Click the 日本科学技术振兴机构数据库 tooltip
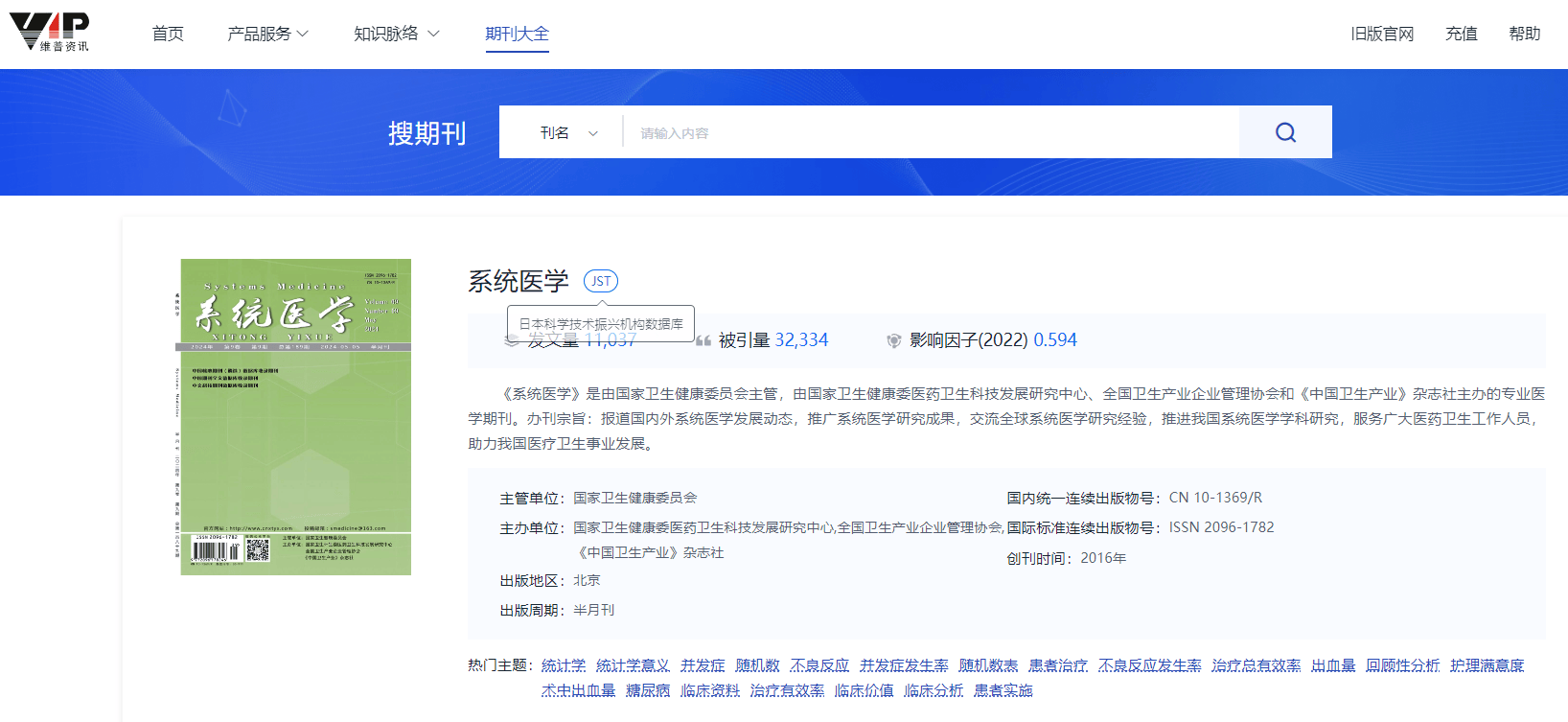The width and height of the screenshot is (1568, 722). pyautogui.click(x=601, y=324)
